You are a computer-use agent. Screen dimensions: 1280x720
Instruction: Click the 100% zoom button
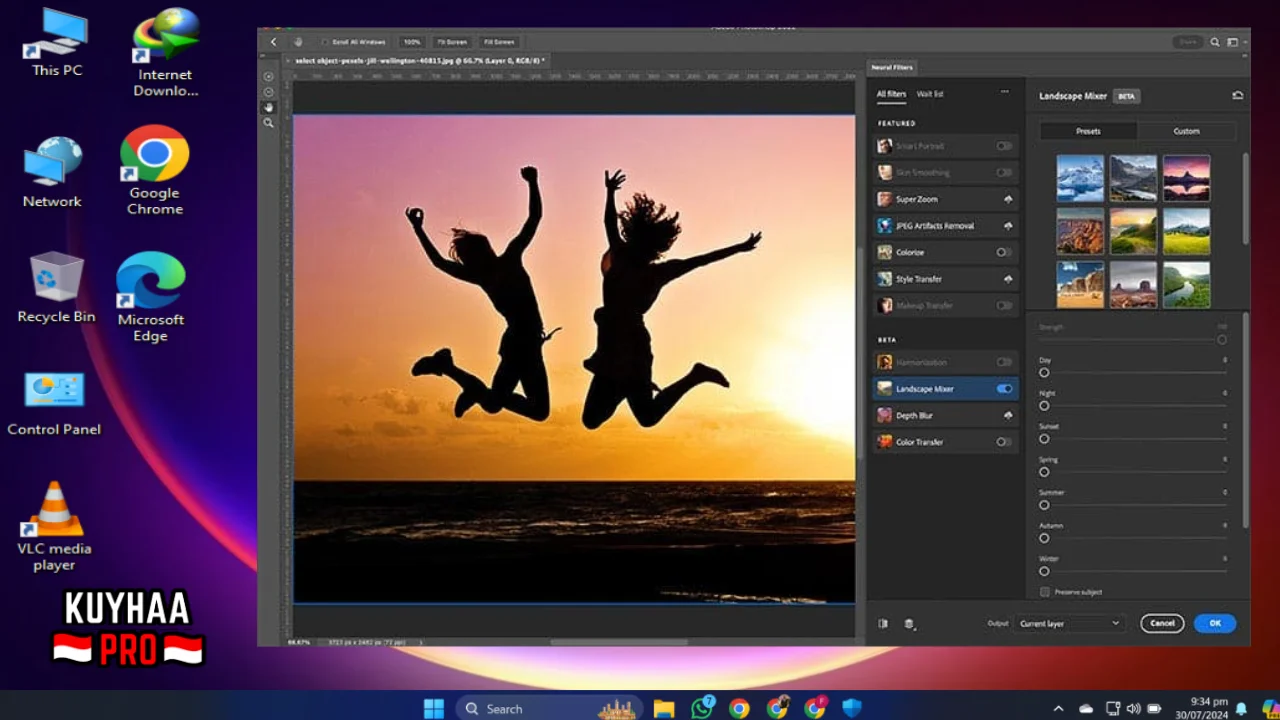(411, 42)
